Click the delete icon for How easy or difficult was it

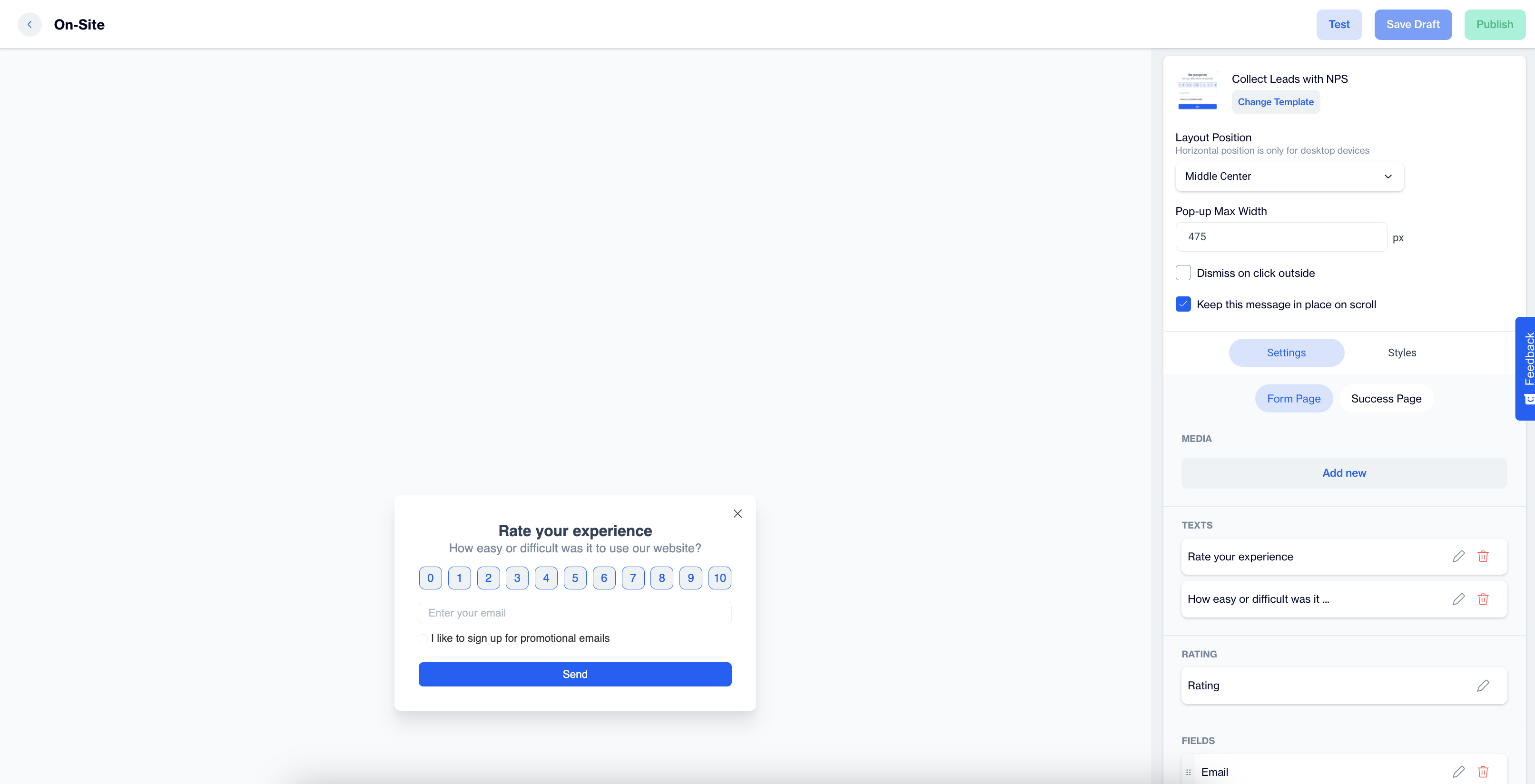coord(1484,599)
